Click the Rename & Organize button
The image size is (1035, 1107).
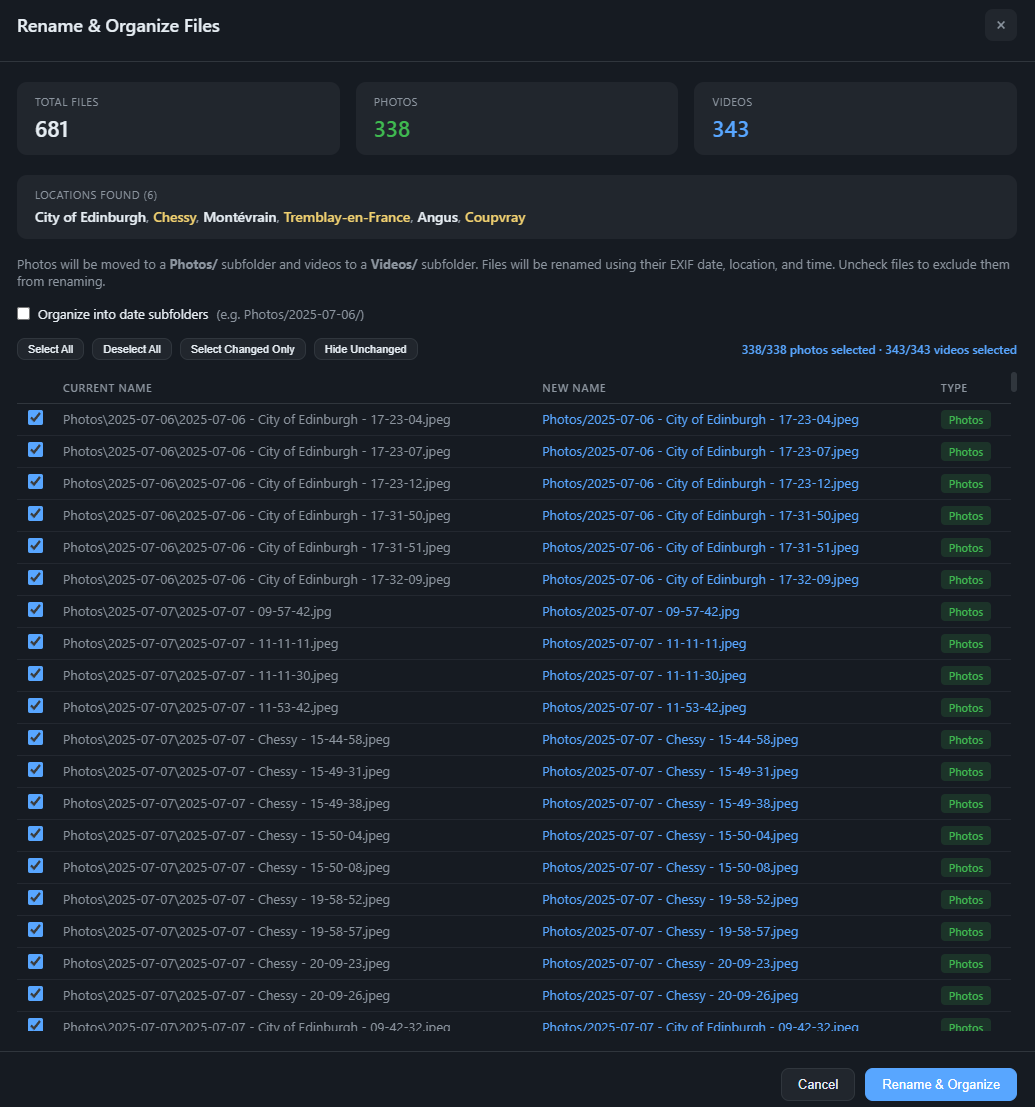click(940, 1084)
